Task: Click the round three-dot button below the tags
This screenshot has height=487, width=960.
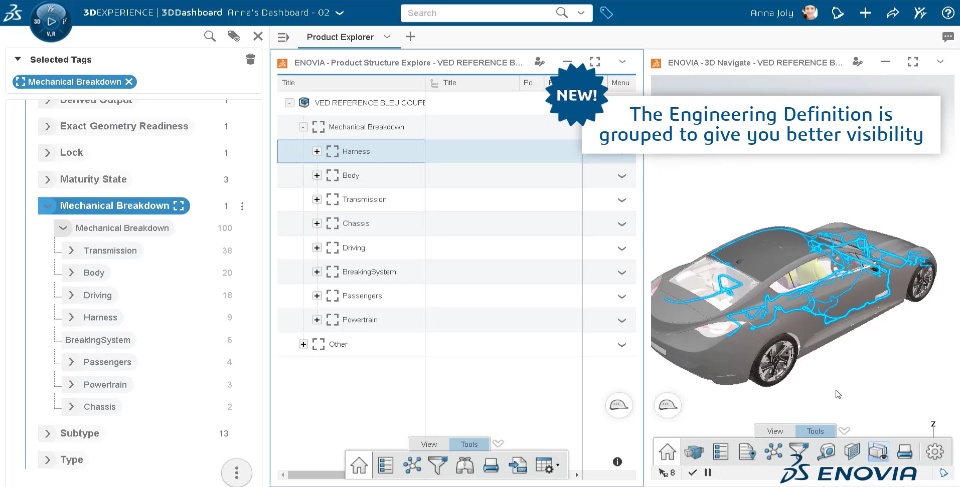Action: tap(236, 472)
